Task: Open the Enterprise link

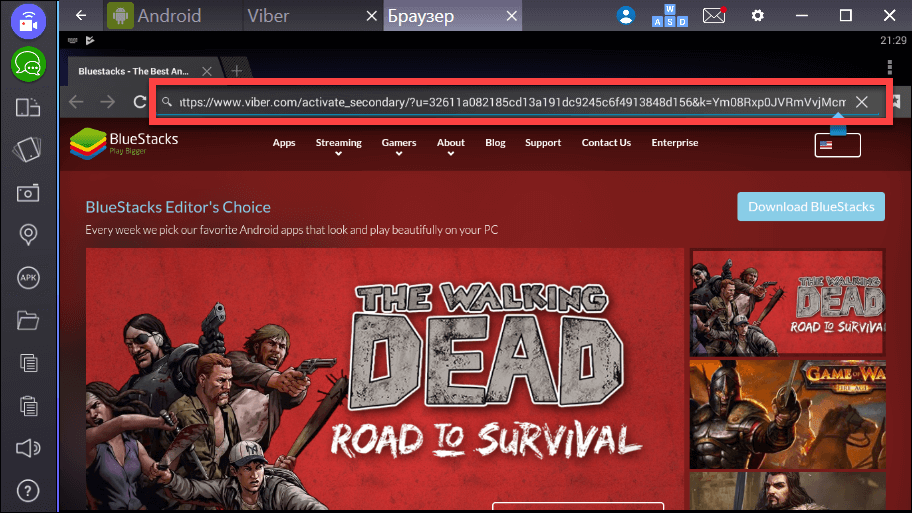Action: pos(675,142)
